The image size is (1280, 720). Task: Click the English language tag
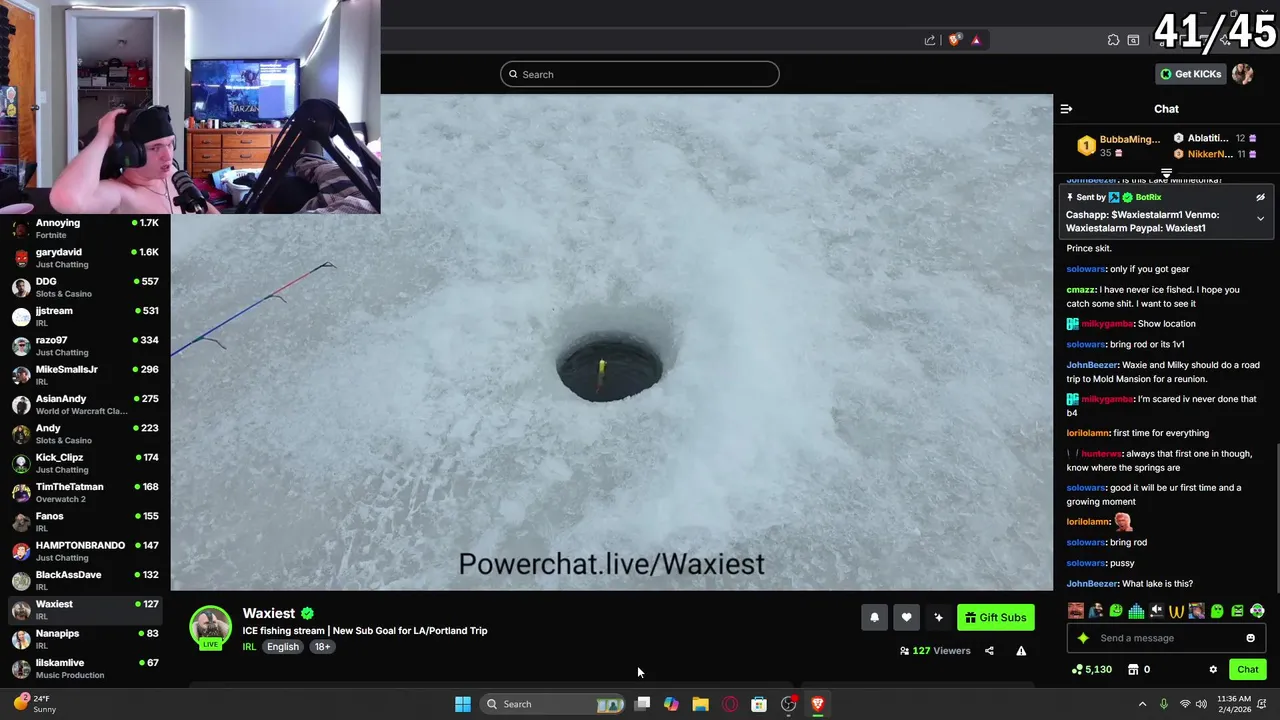pyautogui.click(x=283, y=647)
